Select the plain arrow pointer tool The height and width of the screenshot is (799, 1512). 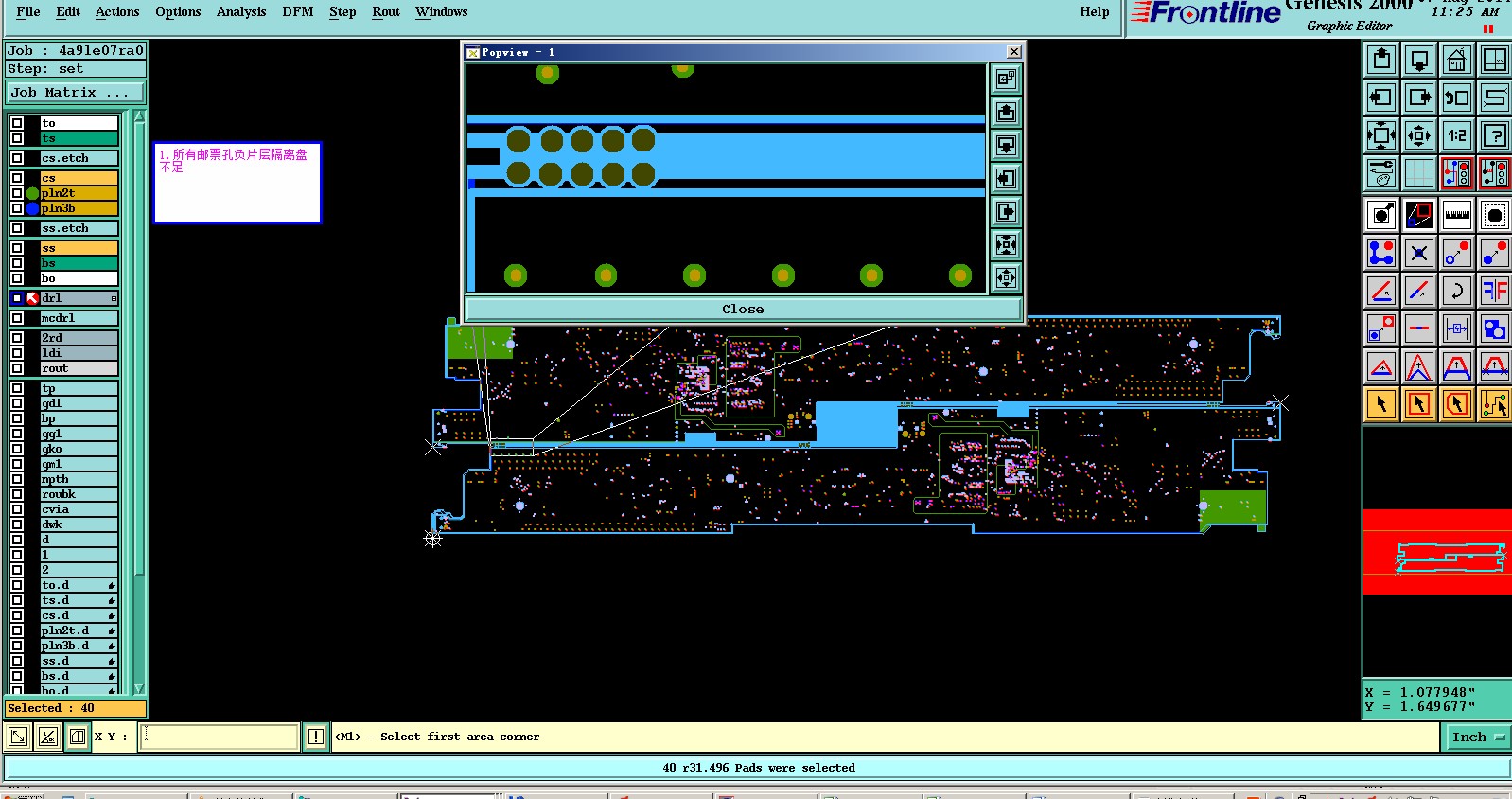(1381, 404)
